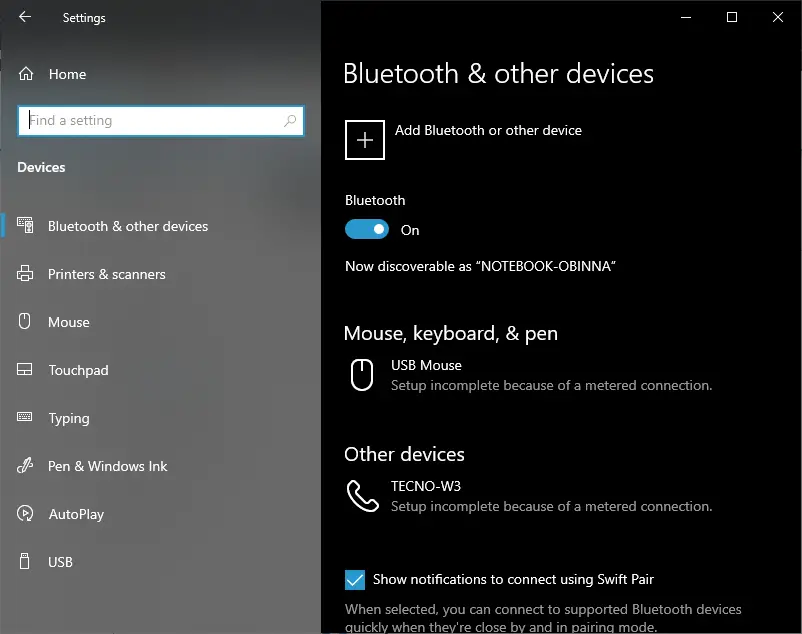The width and height of the screenshot is (802, 634).
Task: Click the plus icon to add device
Action: (365, 140)
